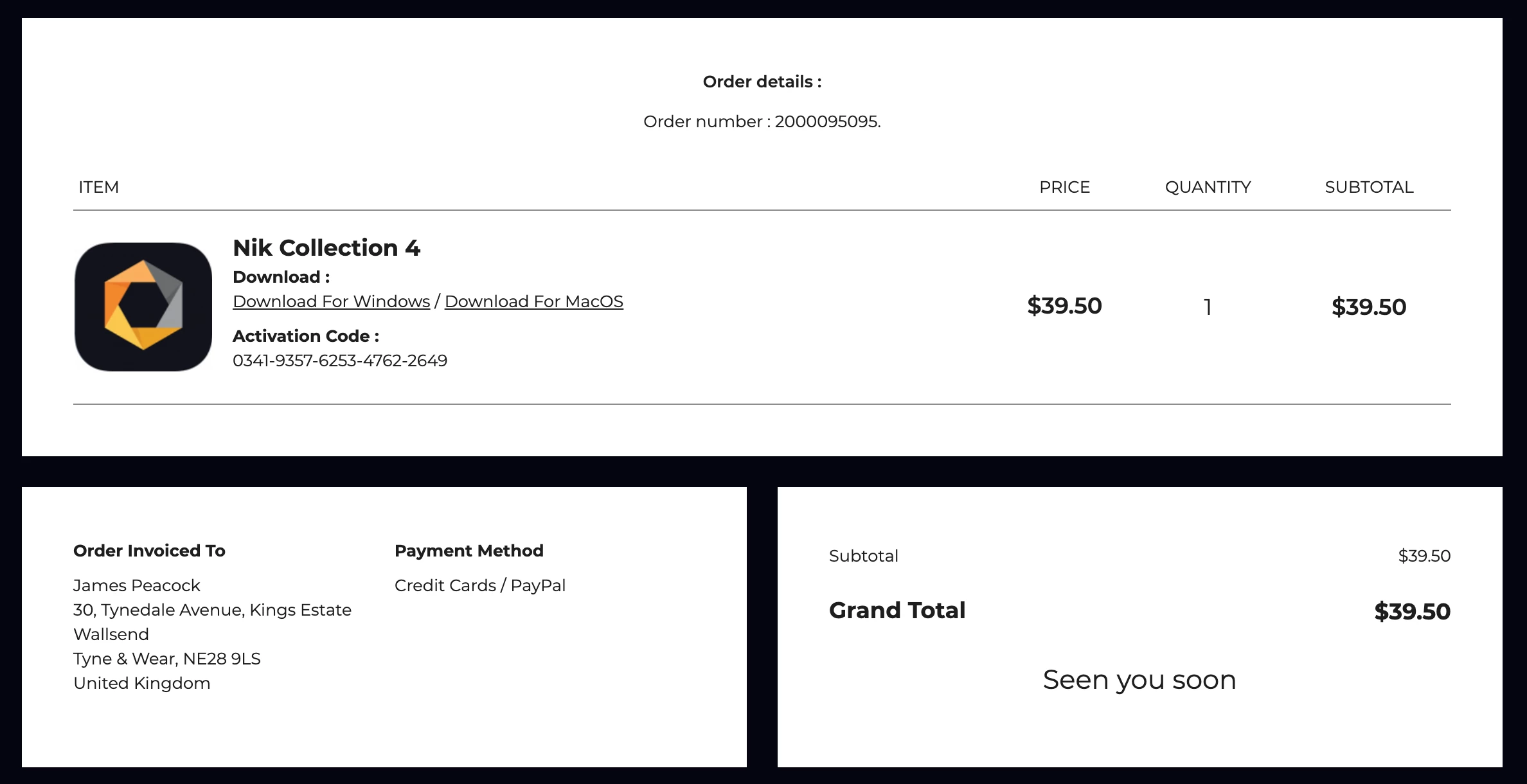The width and height of the screenshot is (1527, 784).
Task: Click the Credit Cards / PayPal text
Action: click(479, 585)
